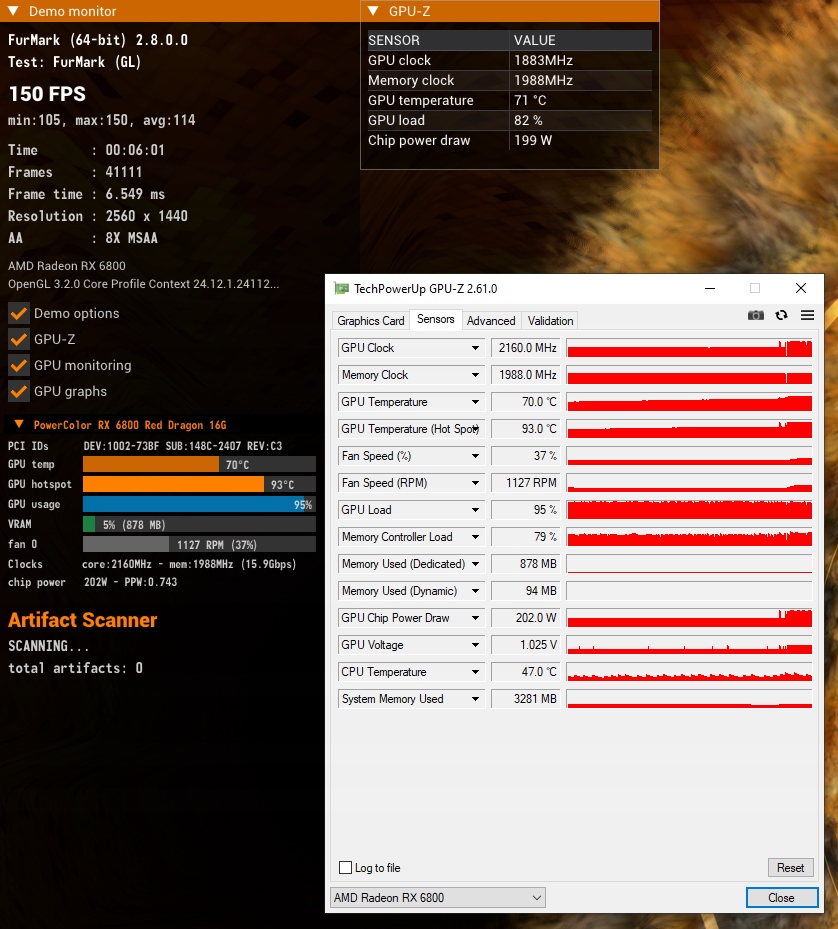Uncheck the Demo options checkbox
The height and width of the screenshot is (929, 838).
click(19, 313)
